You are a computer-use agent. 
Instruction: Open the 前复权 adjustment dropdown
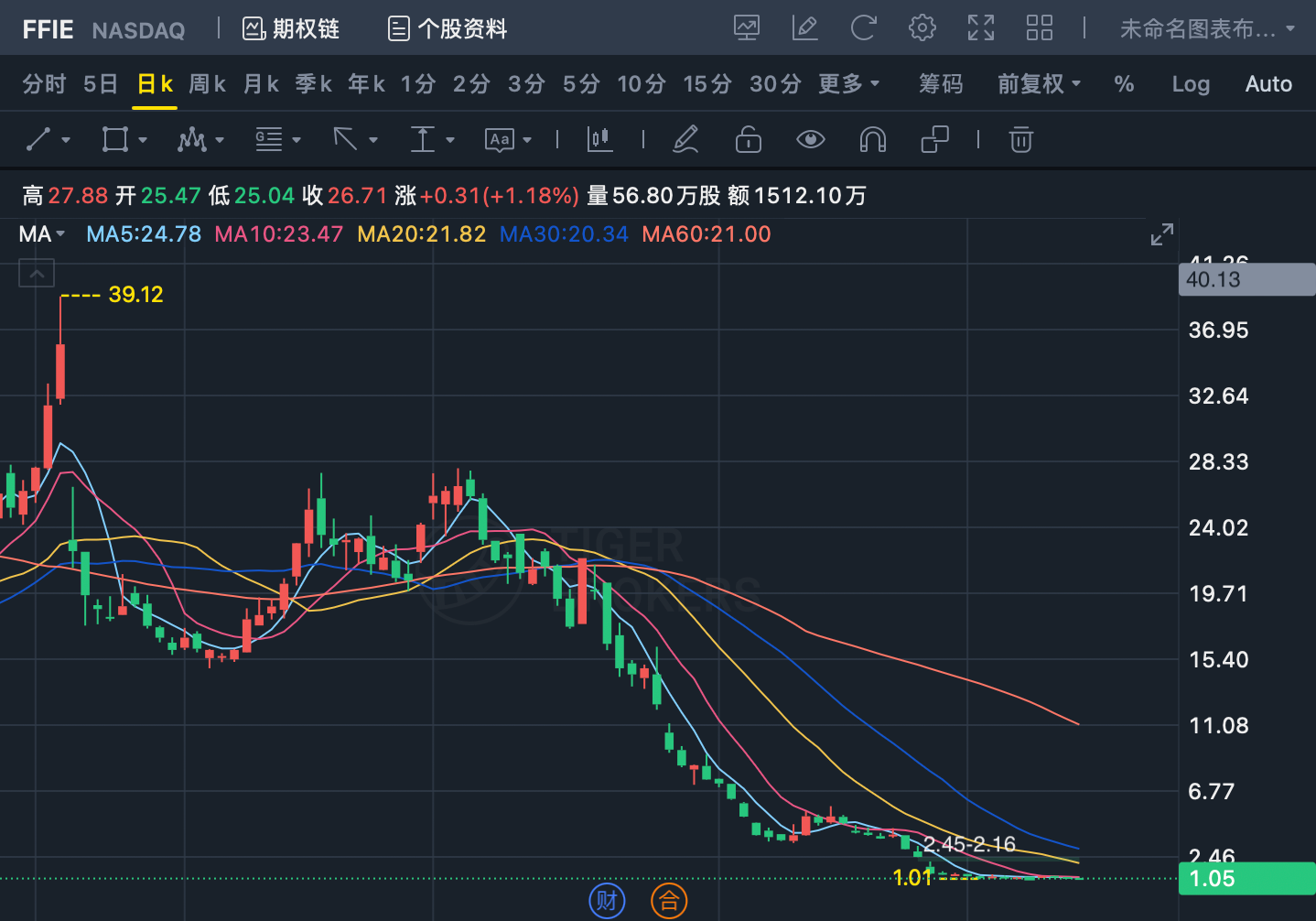[1040, 84]
